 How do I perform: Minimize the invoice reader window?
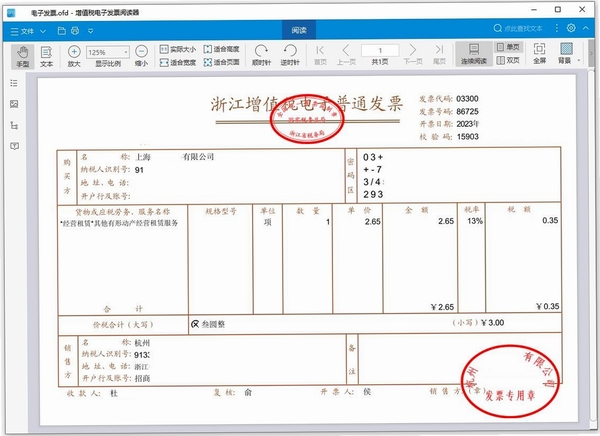click(x=534, y=10)
